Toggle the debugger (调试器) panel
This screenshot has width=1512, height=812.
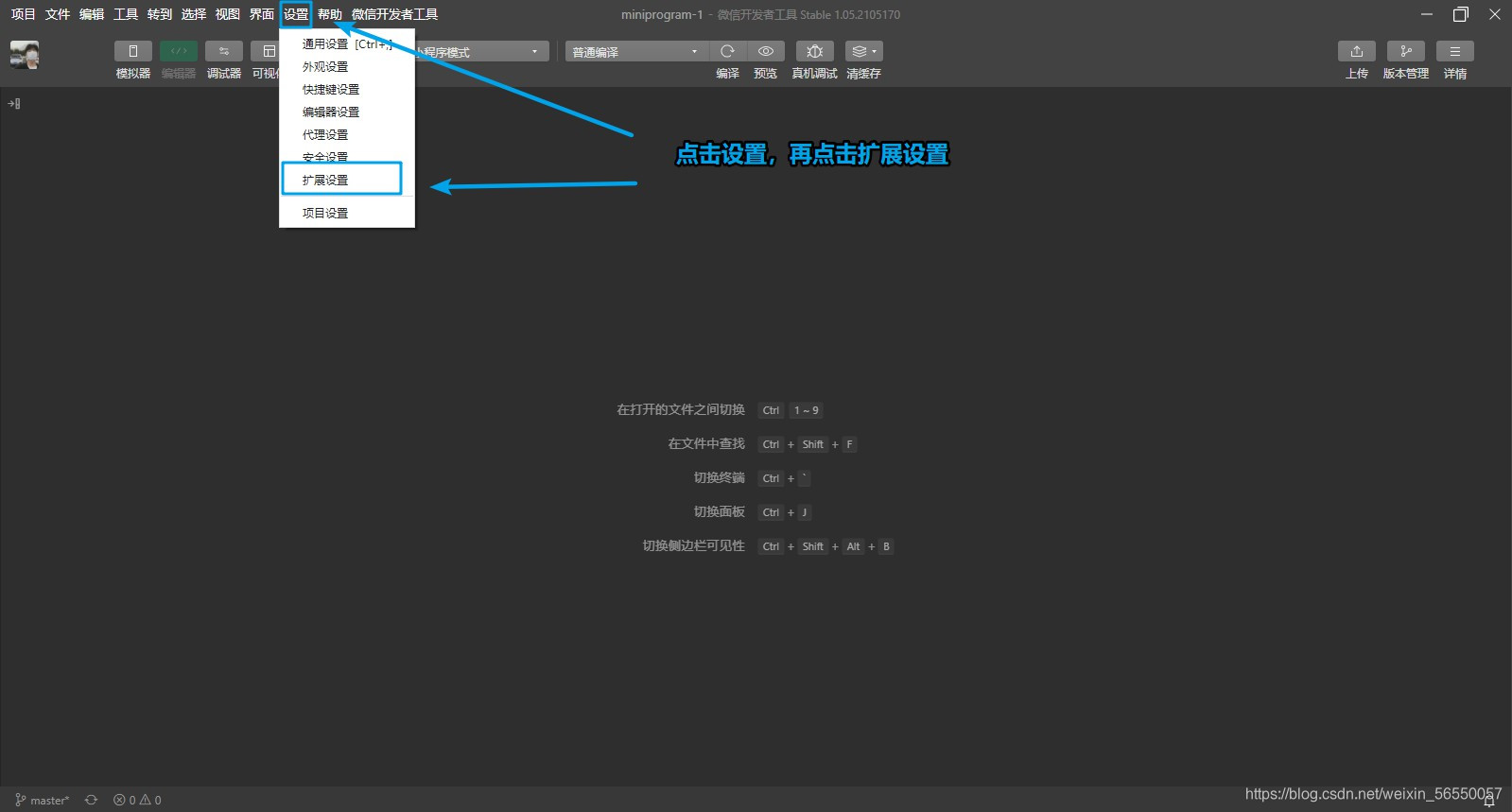click(x=224, y=51)
